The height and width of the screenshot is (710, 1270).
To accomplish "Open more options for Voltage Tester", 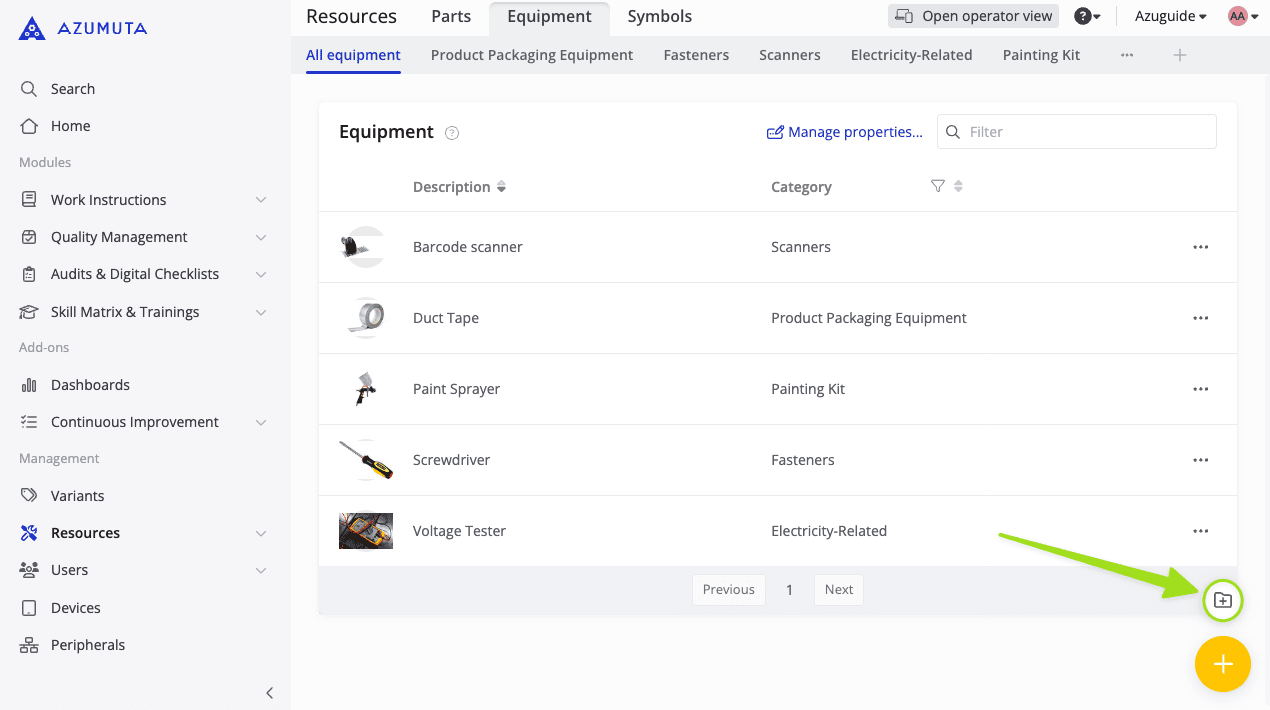I will click(x=1200, y=531).
